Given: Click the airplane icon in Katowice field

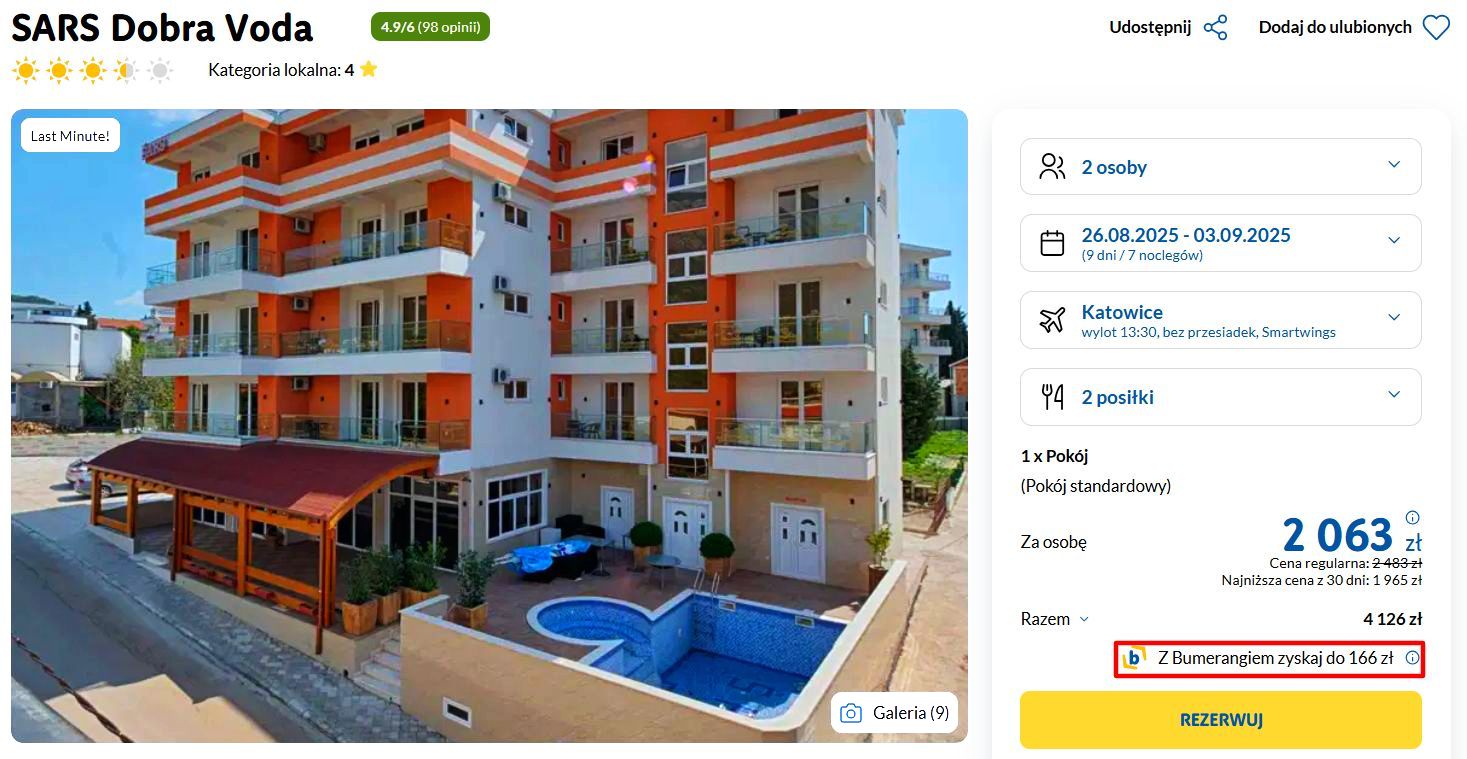Looking at the screenshot, I should pos(1052,320).
